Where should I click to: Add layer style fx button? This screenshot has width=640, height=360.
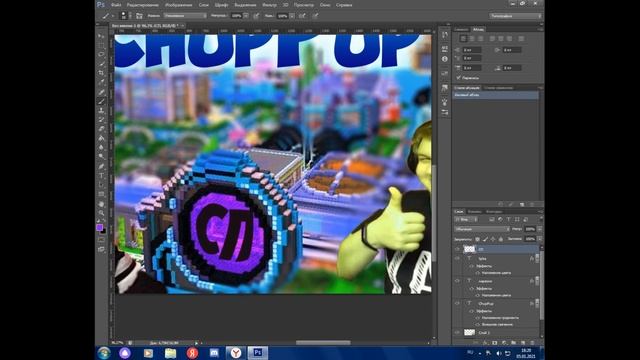(485, 343)
